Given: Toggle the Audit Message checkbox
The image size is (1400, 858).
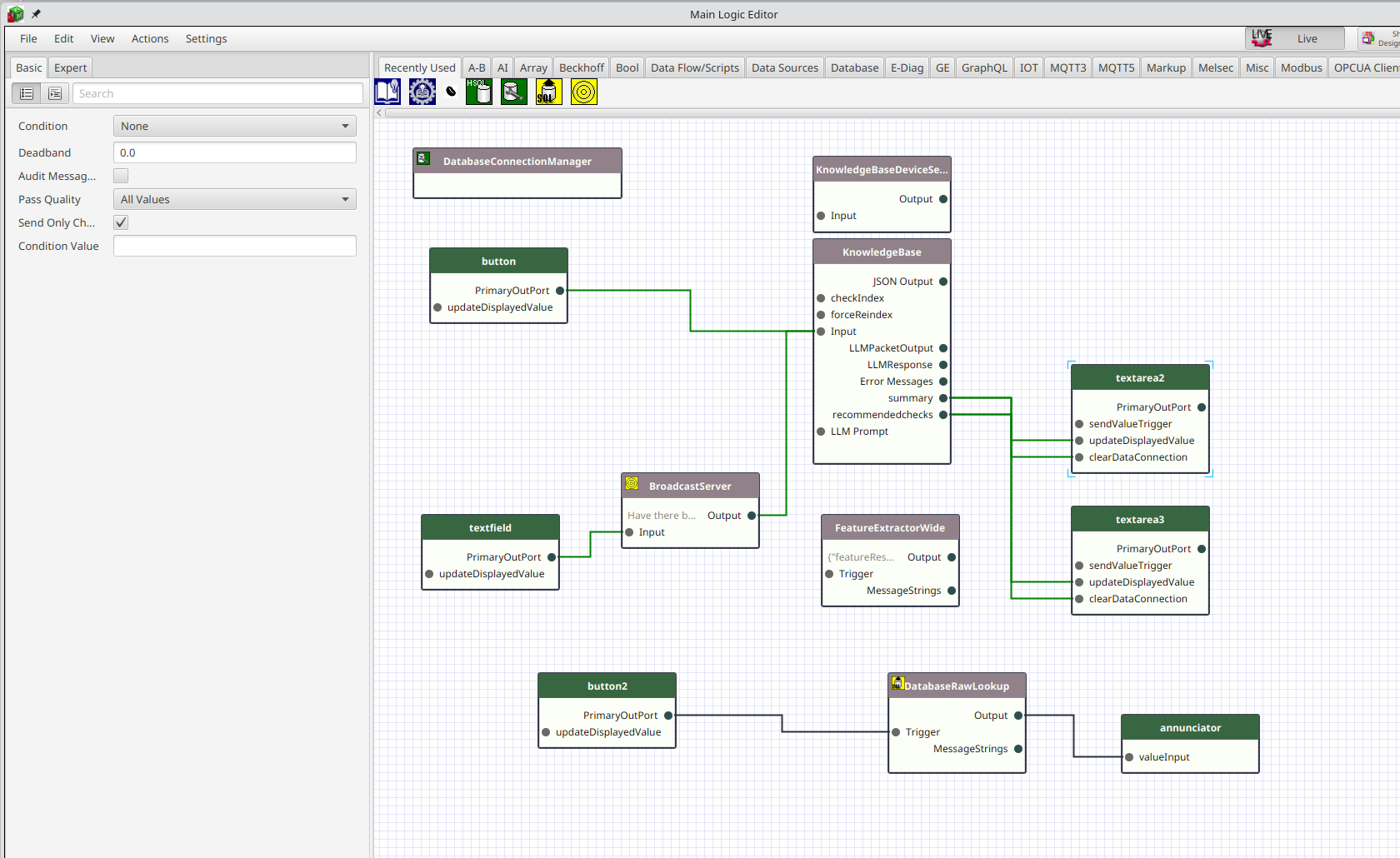Looking at the screenshot, I should click(121, 176).
